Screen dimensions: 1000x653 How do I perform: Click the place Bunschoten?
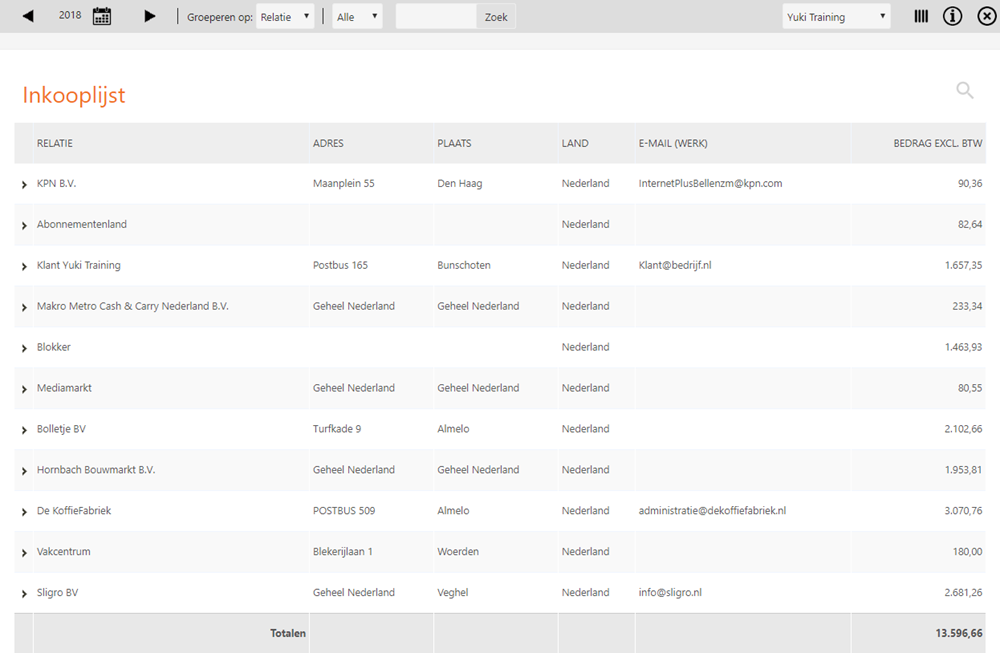point(464,265)
